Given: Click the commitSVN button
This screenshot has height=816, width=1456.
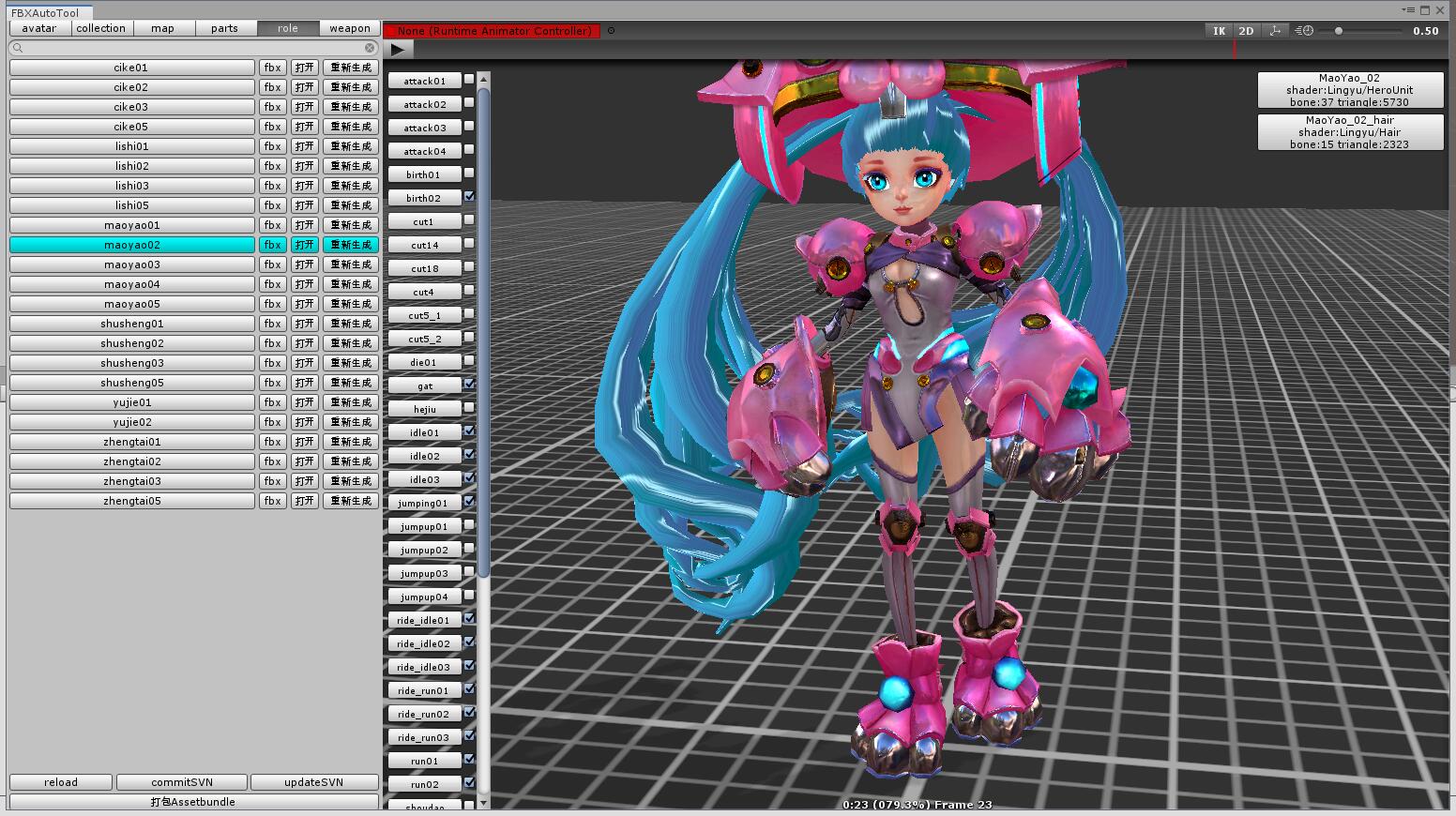Looking at the screenshot, I should 182,782.
